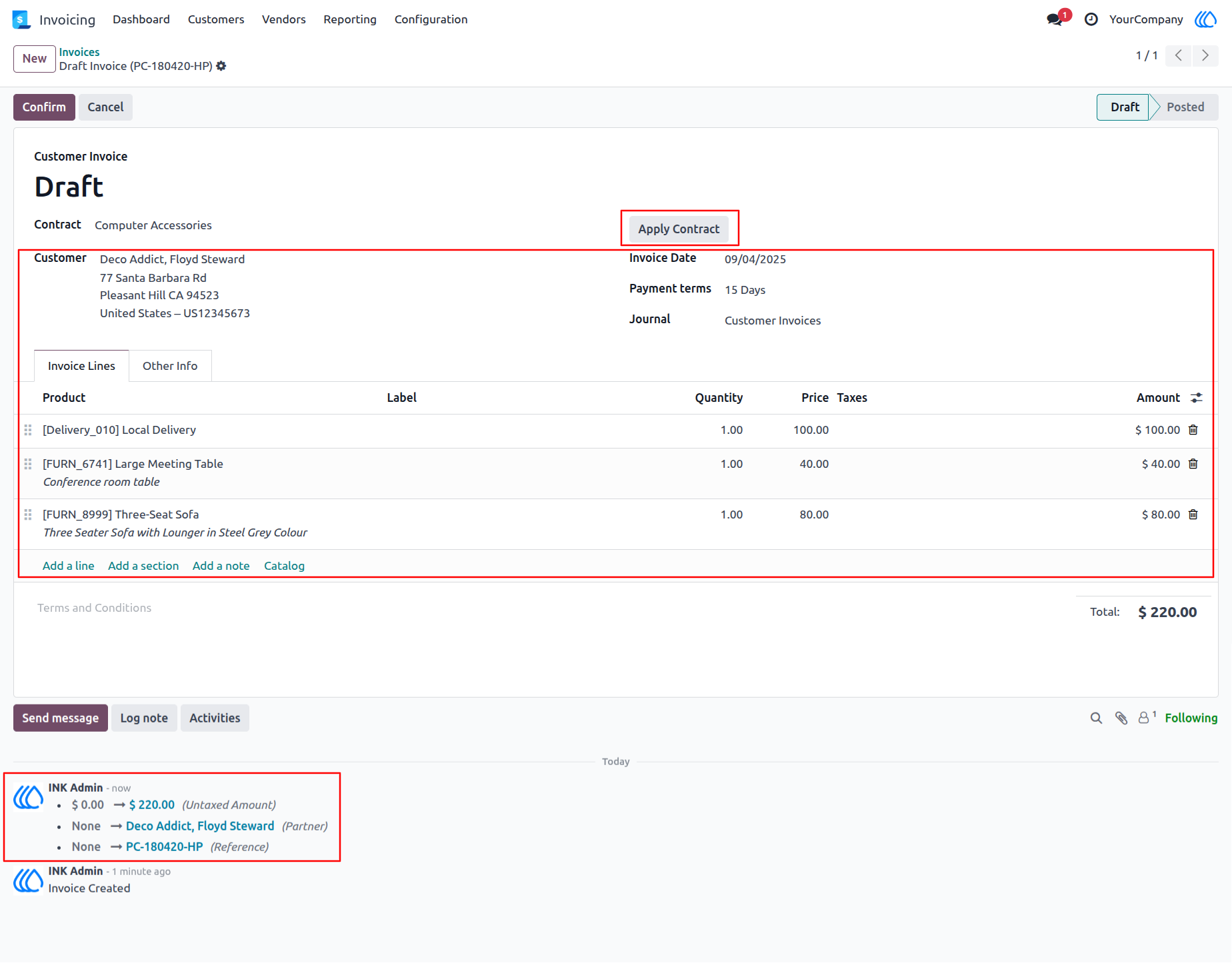1232x963 pixels.
Task: Select the Invoice Lines tab
Action: point(81,366)
